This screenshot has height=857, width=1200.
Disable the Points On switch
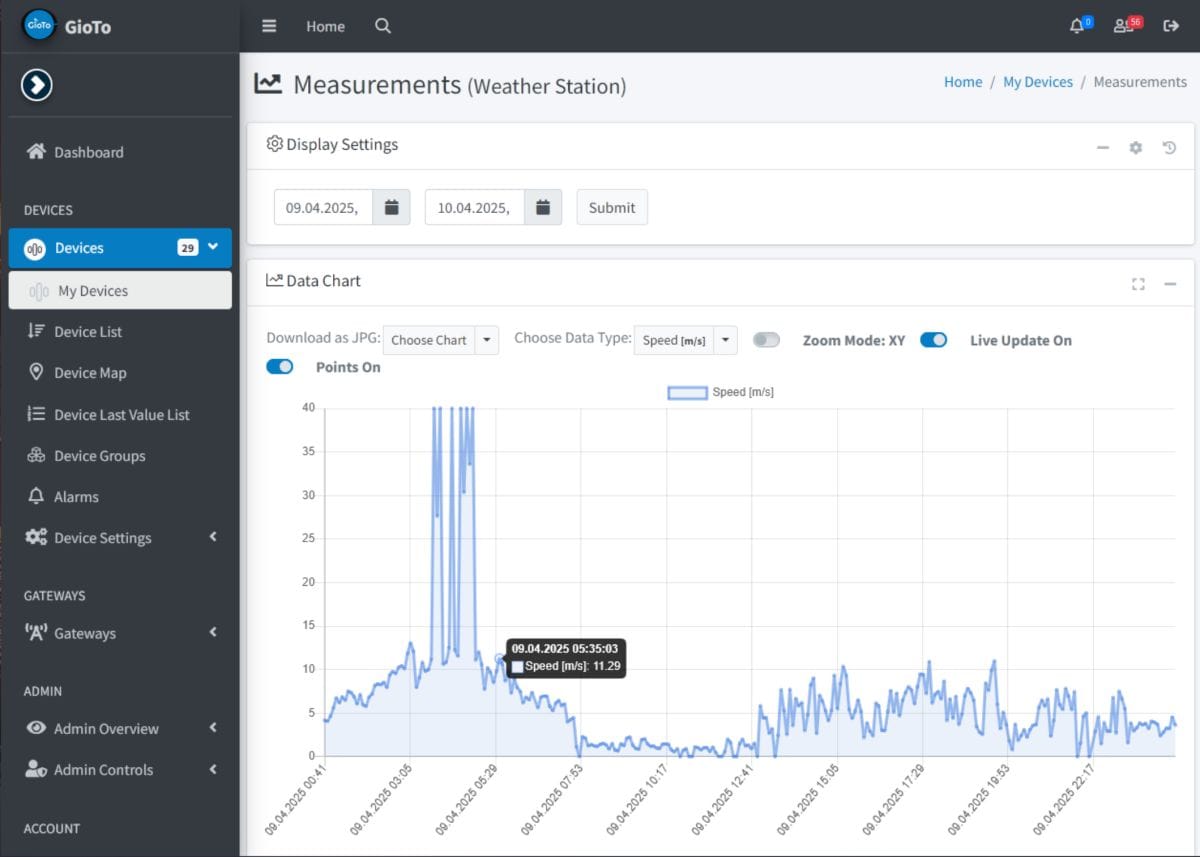(x=280, y=367)
